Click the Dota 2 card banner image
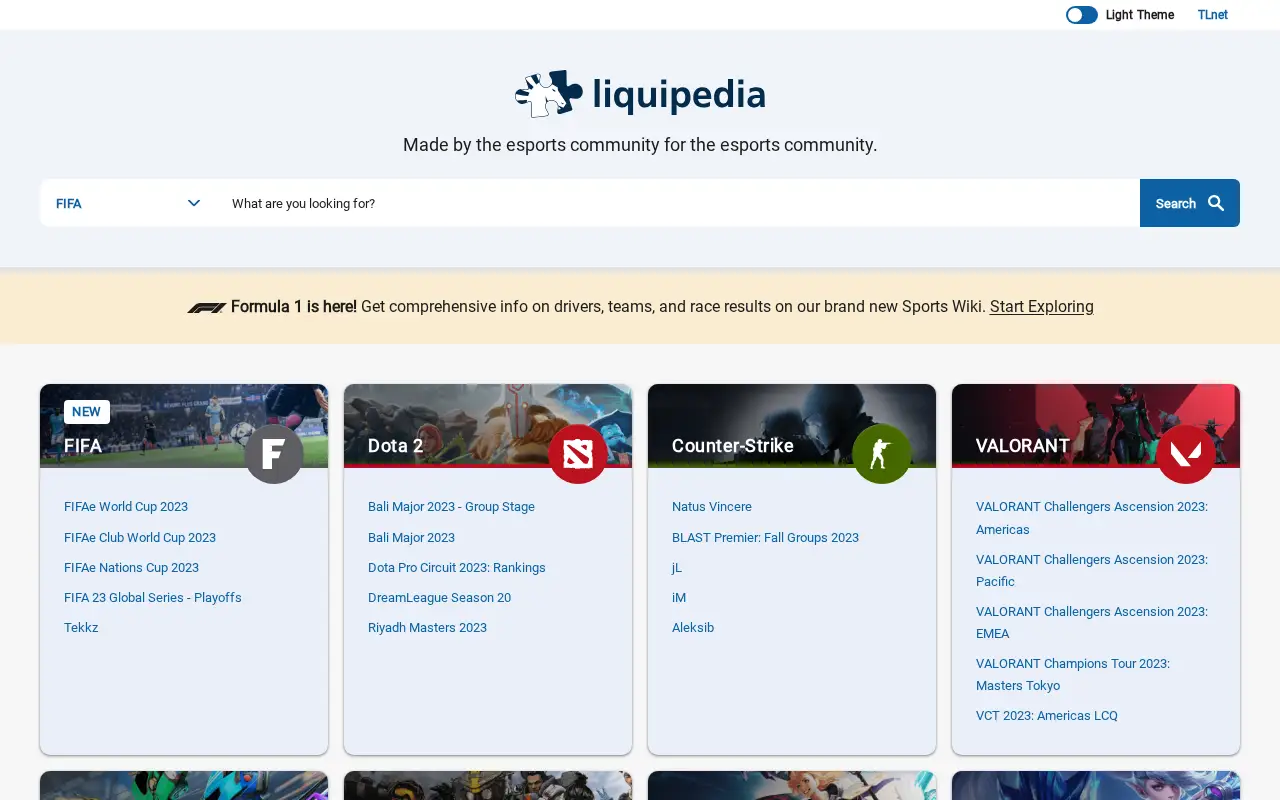 point(488,425)
